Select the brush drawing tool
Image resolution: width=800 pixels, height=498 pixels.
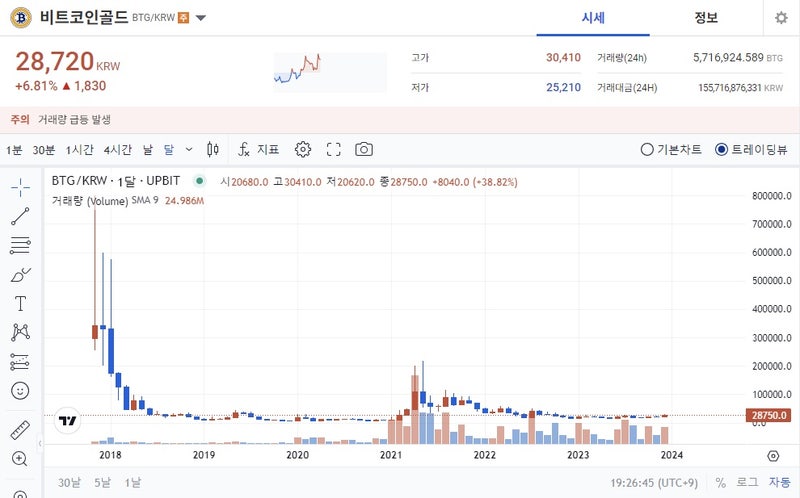[x=20, y=275]
